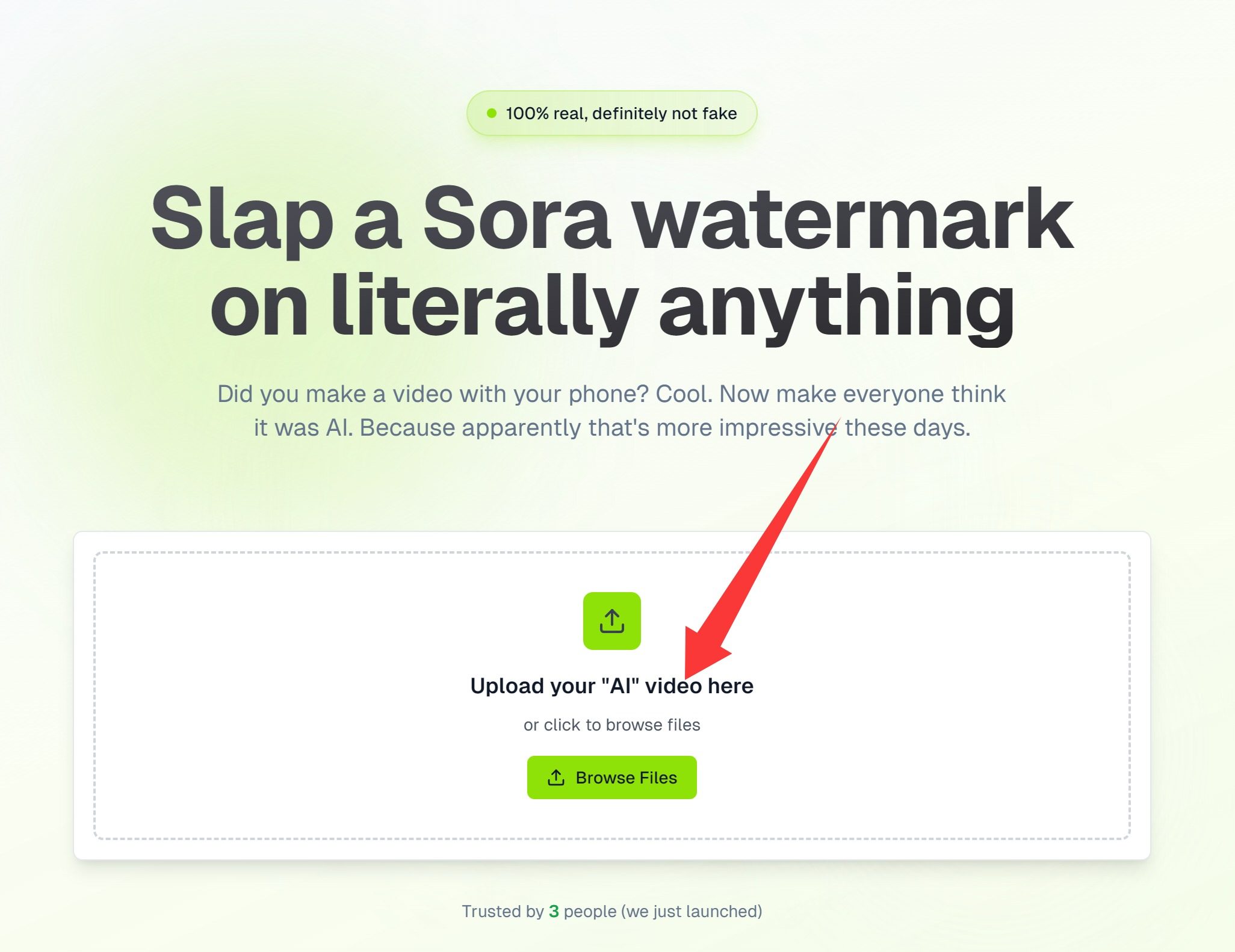
Task: Click the large green upload icon
Action: tap(611, 620)
